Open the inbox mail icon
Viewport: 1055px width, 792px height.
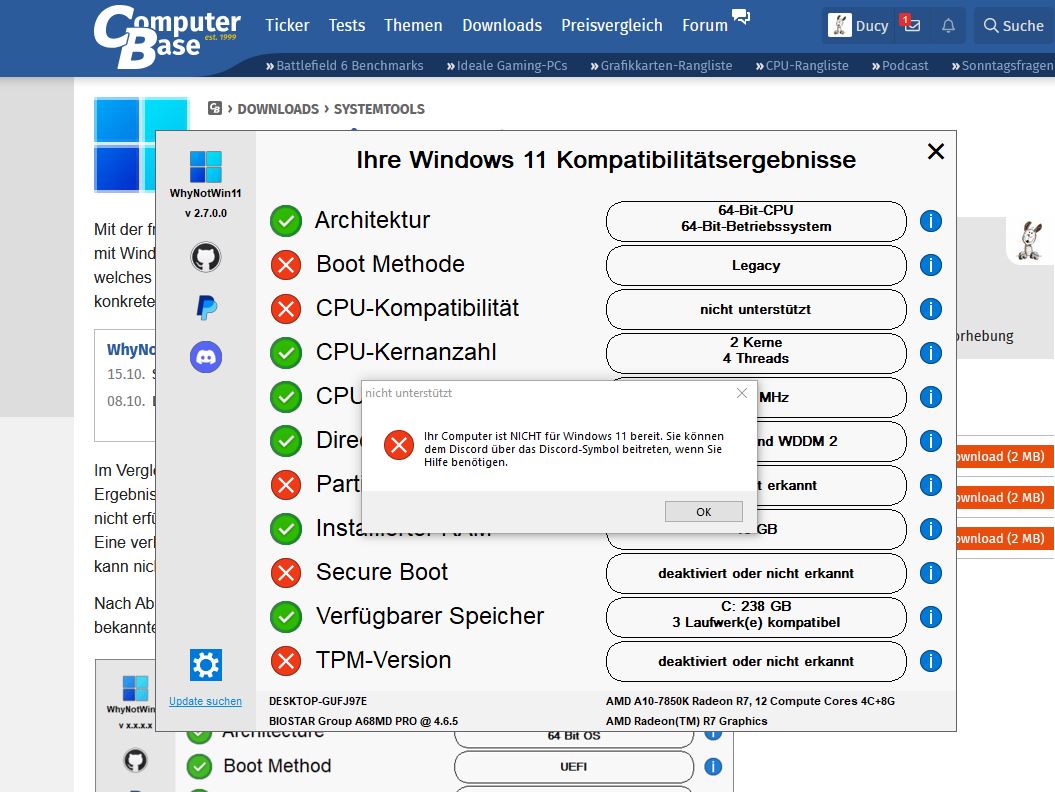pyautogui.click(x=912, y=26)
